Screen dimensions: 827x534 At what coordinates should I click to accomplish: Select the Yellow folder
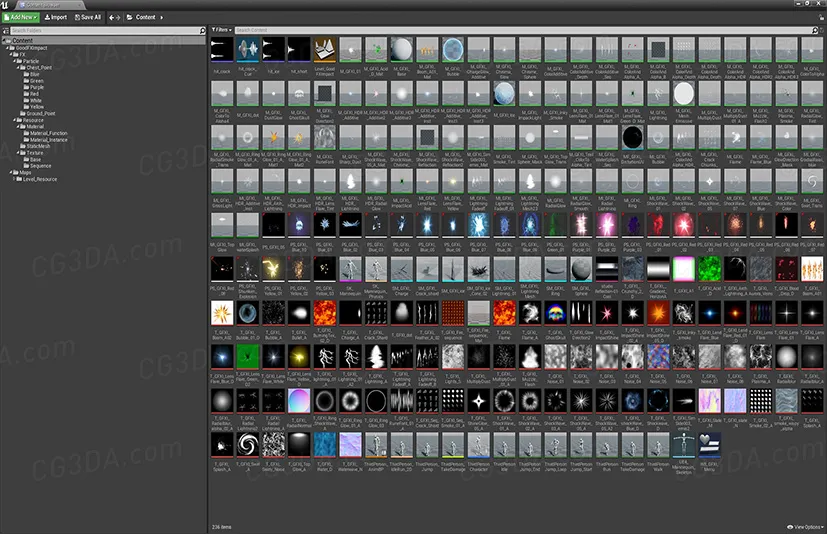click(x=34, y=107)
